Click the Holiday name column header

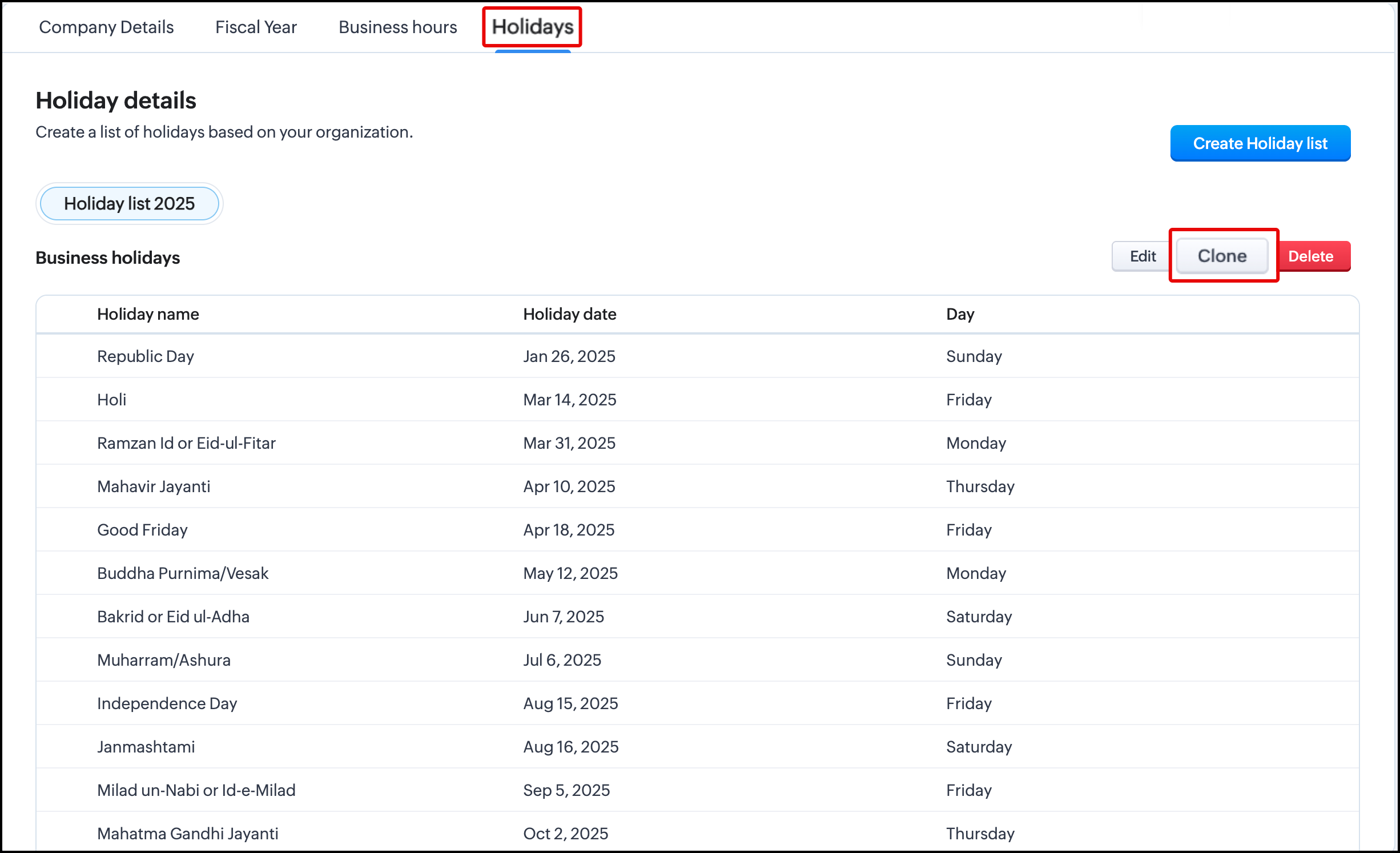pyautogui.click(x=148, y=314)
